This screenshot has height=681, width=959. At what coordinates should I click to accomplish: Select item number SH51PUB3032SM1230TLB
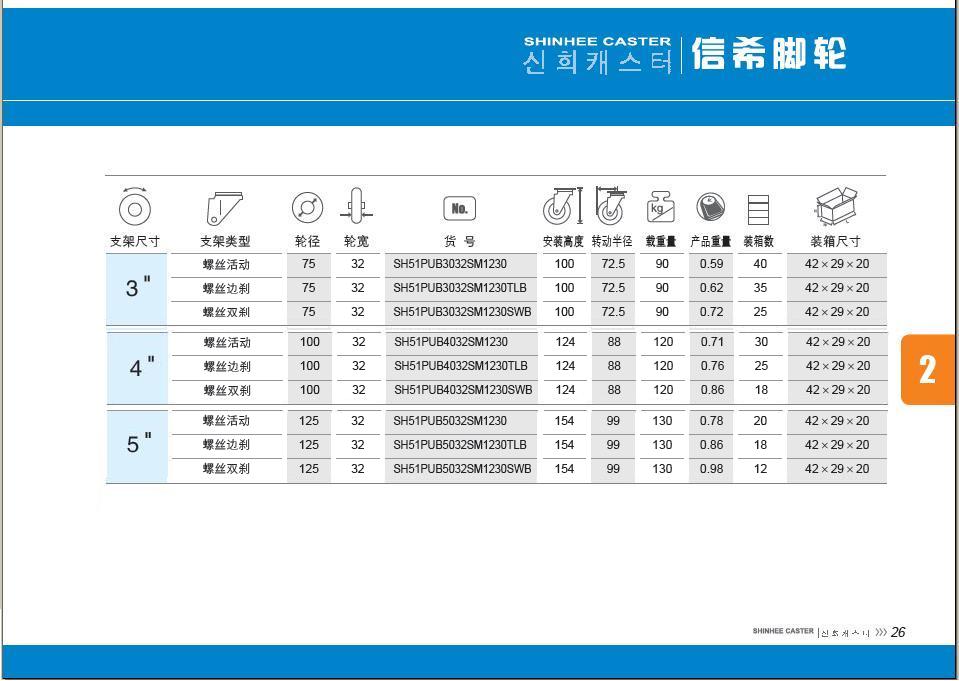click(x=460, y=288)
